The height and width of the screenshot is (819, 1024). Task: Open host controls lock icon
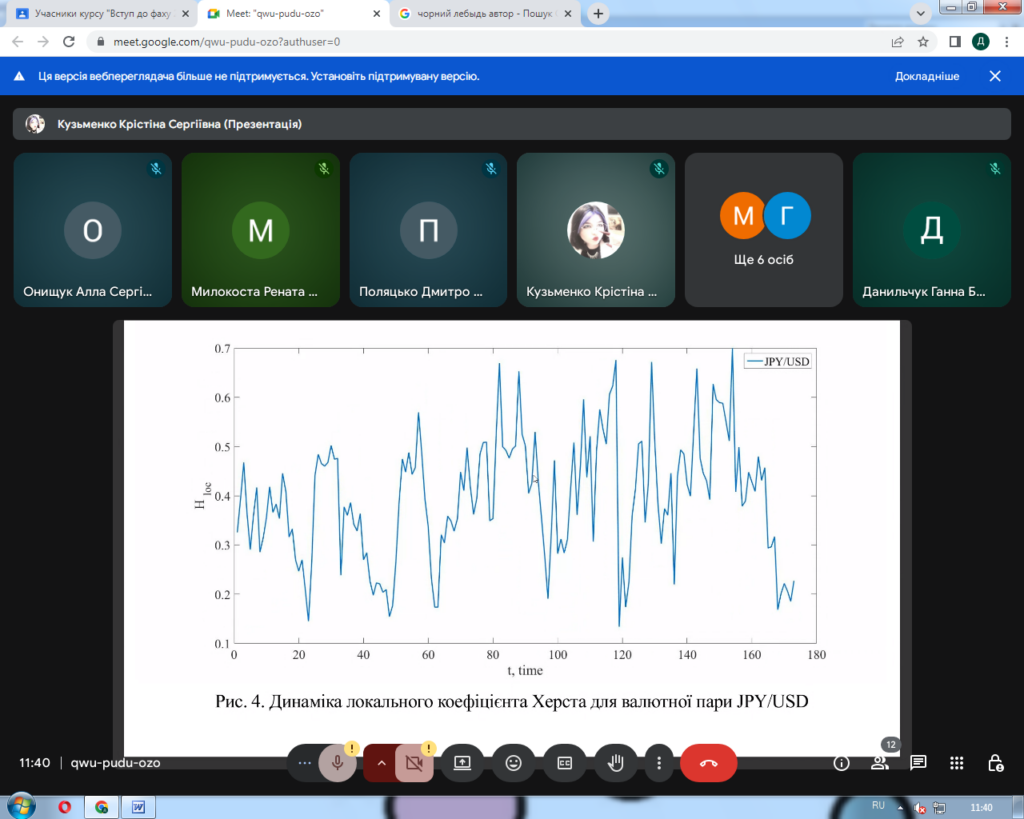pos(995,763)
